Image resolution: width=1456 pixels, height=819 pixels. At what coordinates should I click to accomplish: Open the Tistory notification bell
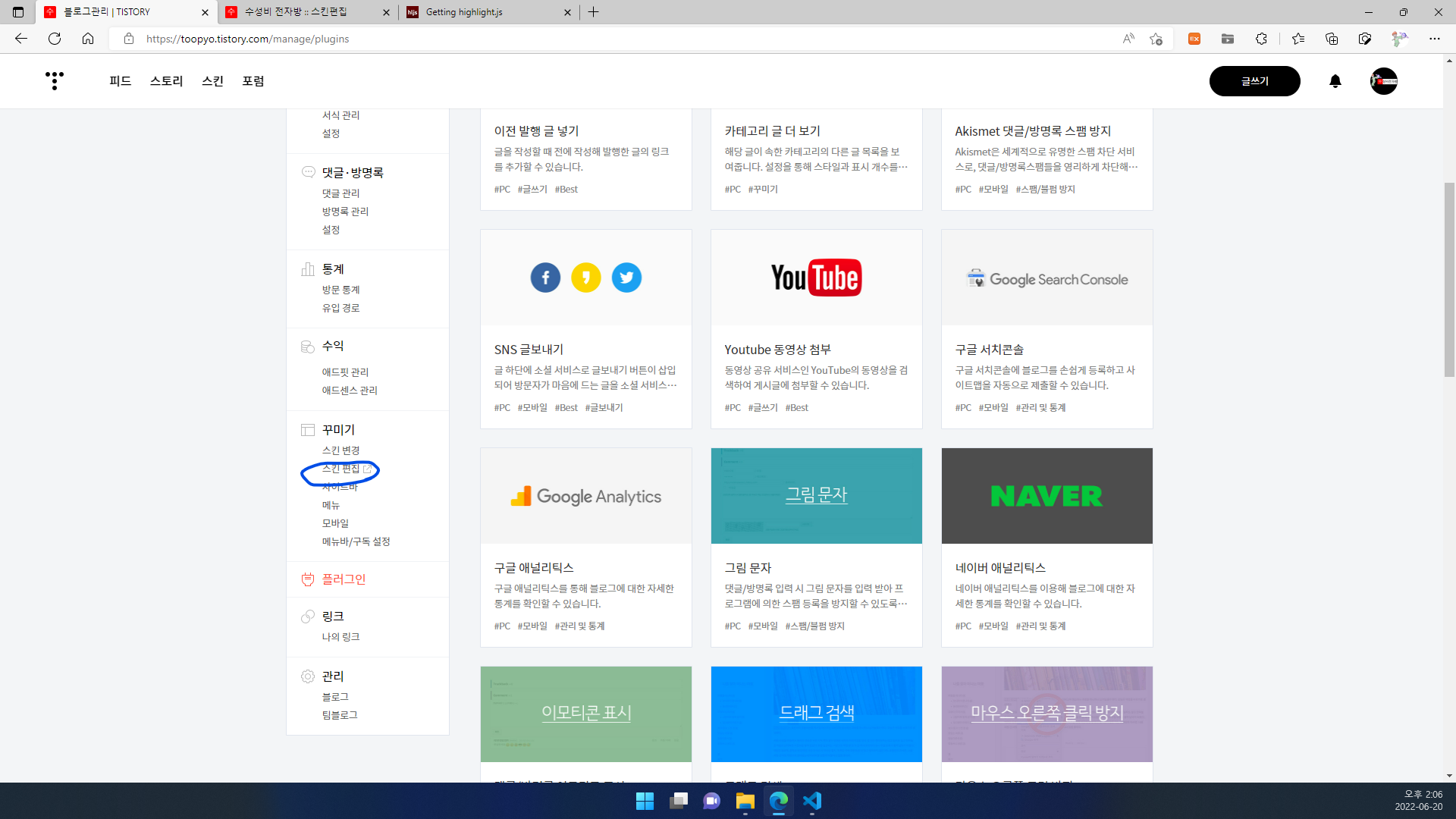coord(1335,81)
